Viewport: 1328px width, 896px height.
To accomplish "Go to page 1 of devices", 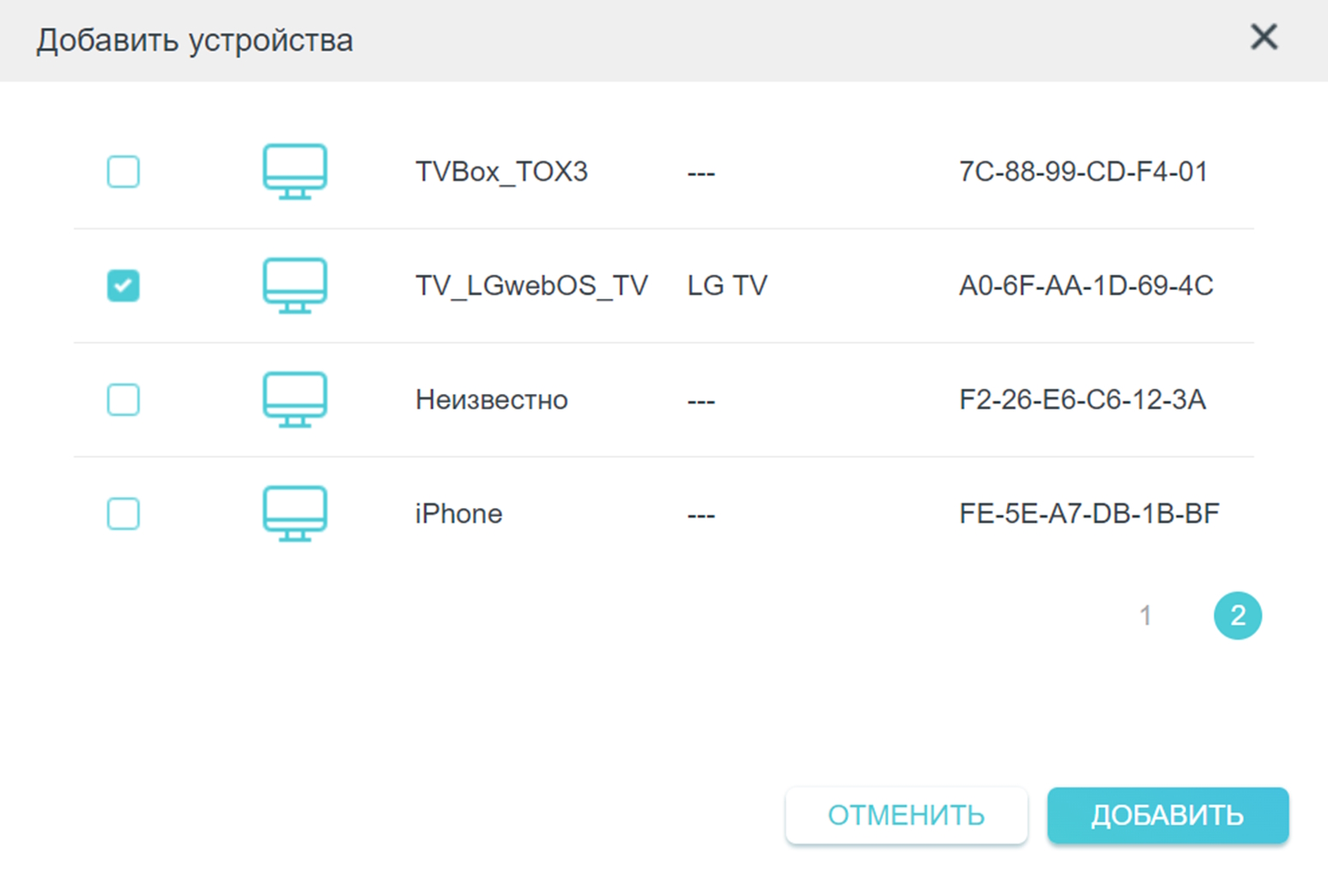I will [1145, 615].
